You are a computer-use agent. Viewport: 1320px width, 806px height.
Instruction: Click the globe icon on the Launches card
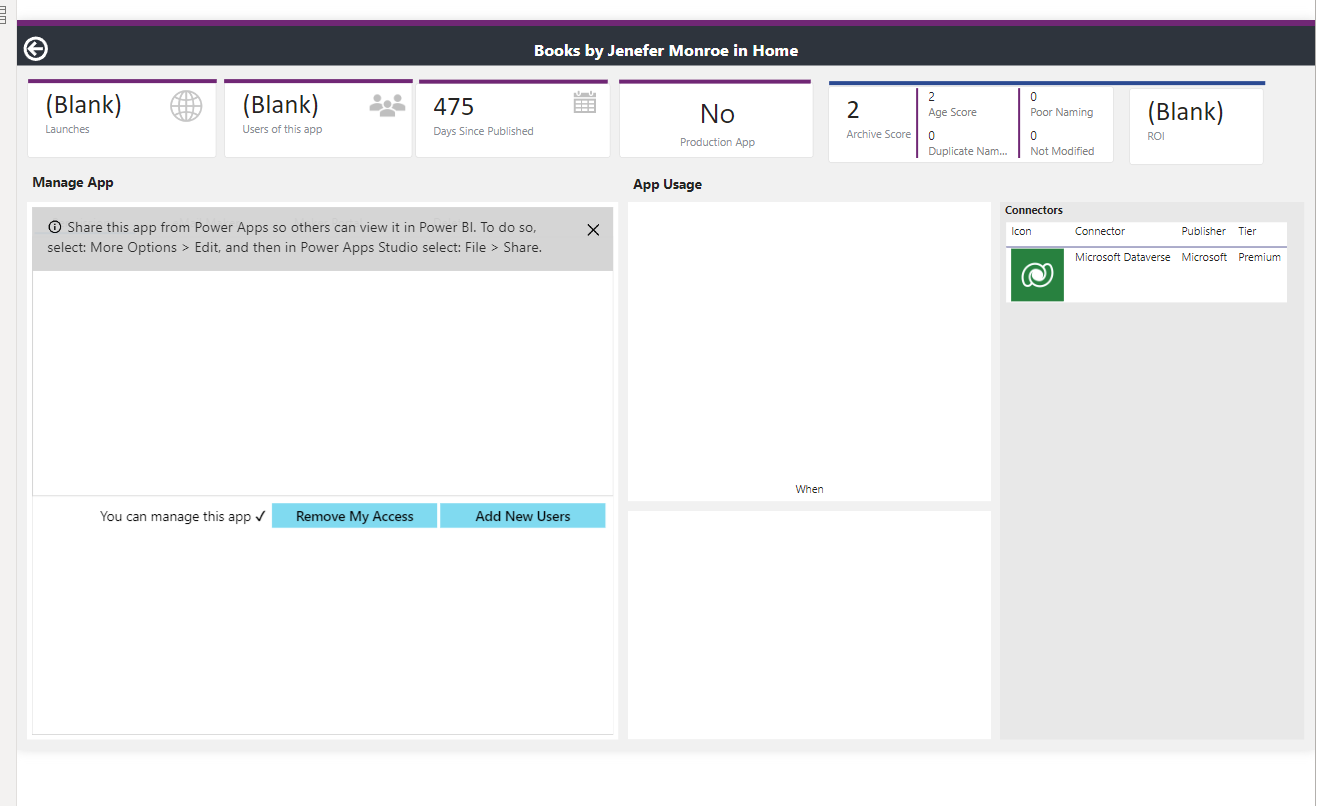point(186,106)
